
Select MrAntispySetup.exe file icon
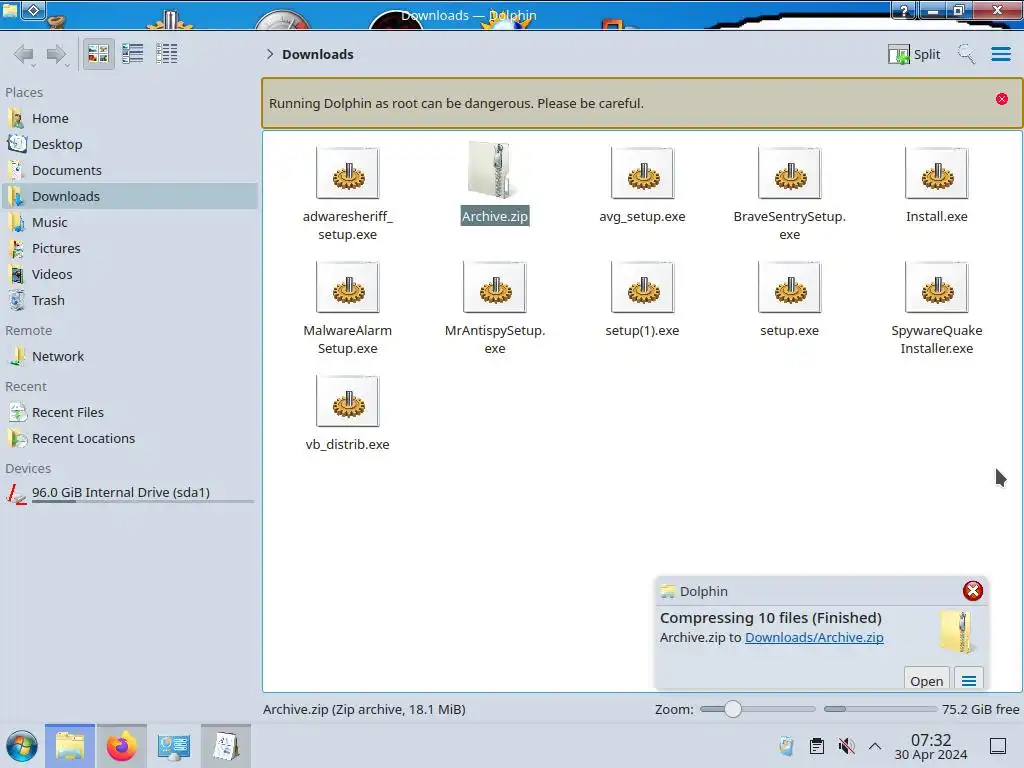coord(494,287)
